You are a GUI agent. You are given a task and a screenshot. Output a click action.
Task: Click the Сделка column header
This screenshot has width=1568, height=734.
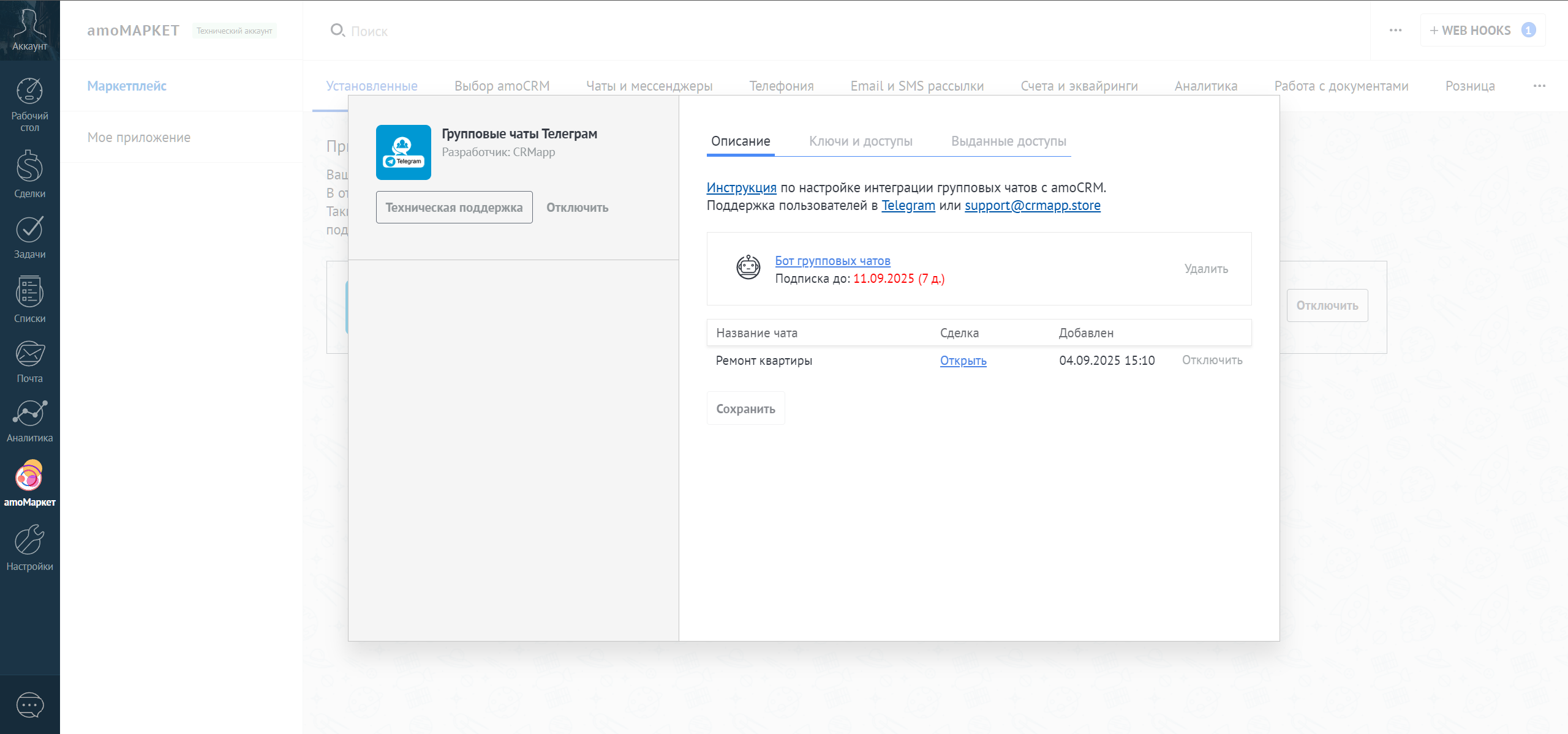coord(959,333)
